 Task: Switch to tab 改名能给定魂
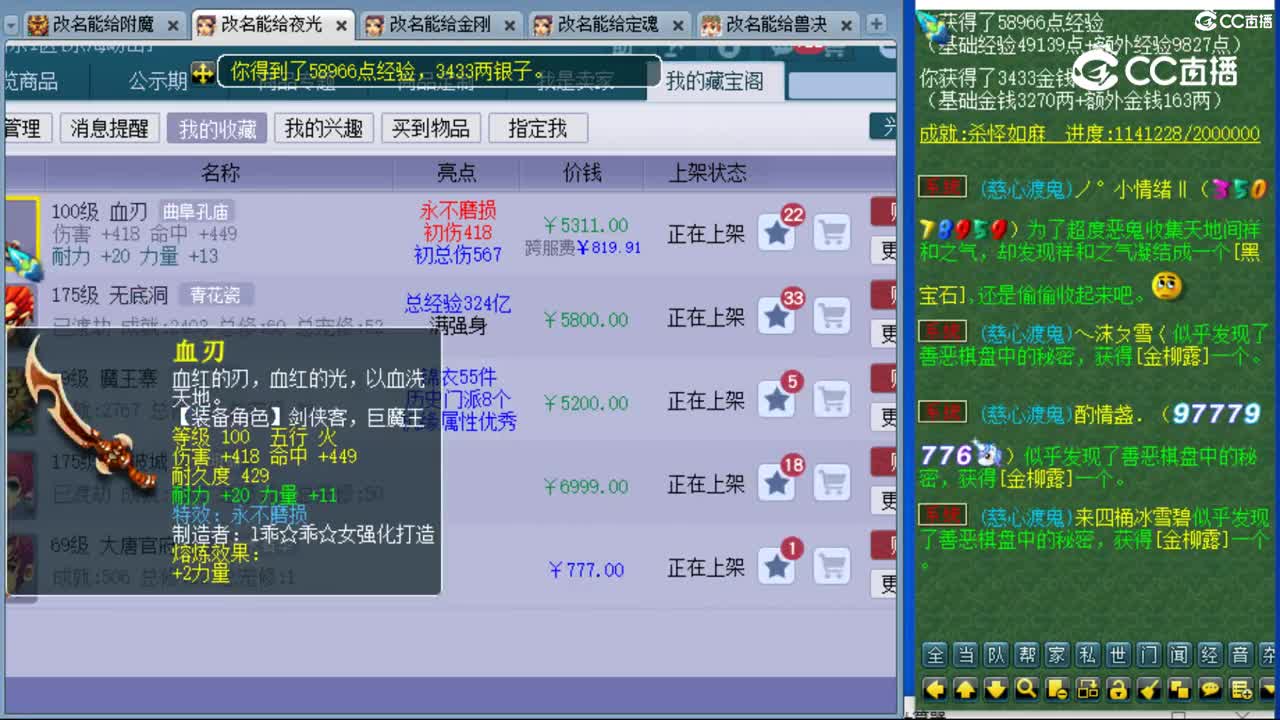[608, 24]
